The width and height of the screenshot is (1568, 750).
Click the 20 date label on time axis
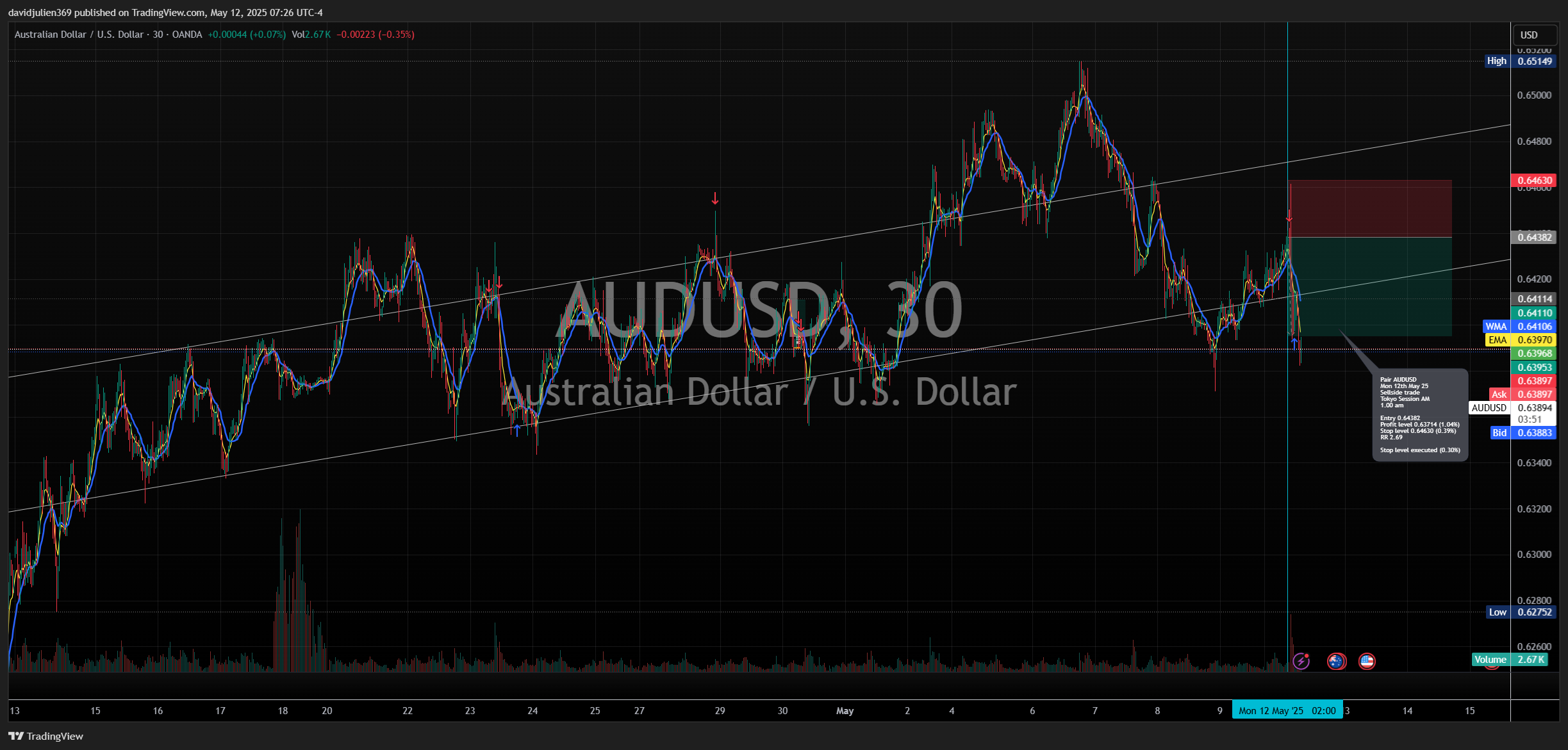point(327,710)
